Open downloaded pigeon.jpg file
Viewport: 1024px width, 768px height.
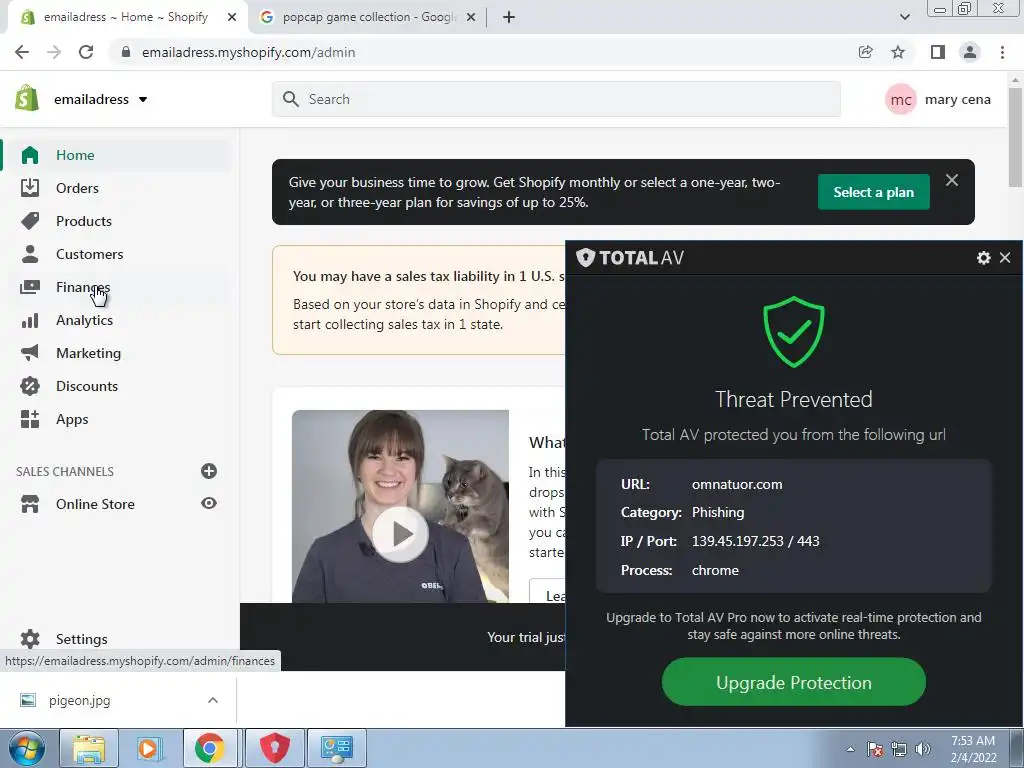tap(79, 700)
